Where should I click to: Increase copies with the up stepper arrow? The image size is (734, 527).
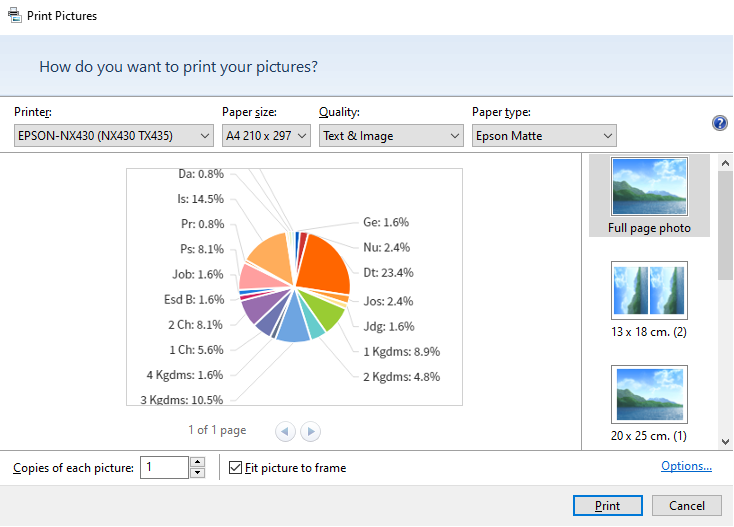click(x=198, y=462)
